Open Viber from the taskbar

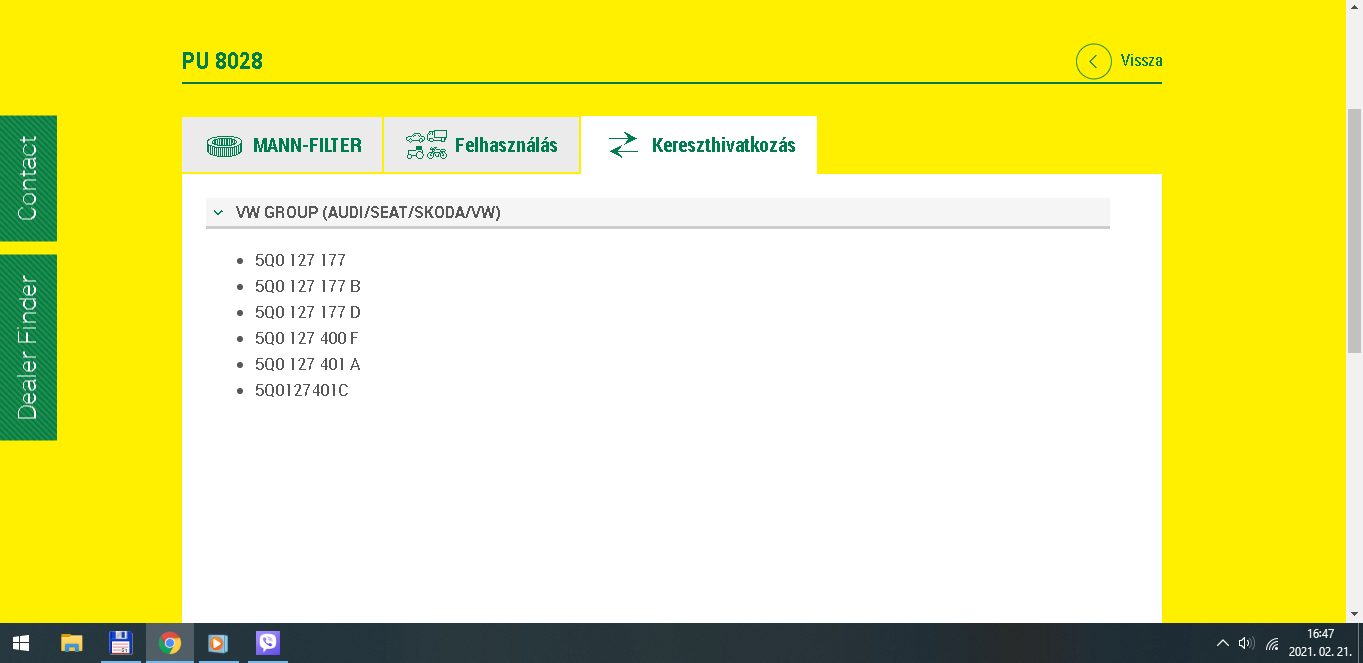(267, 643)
